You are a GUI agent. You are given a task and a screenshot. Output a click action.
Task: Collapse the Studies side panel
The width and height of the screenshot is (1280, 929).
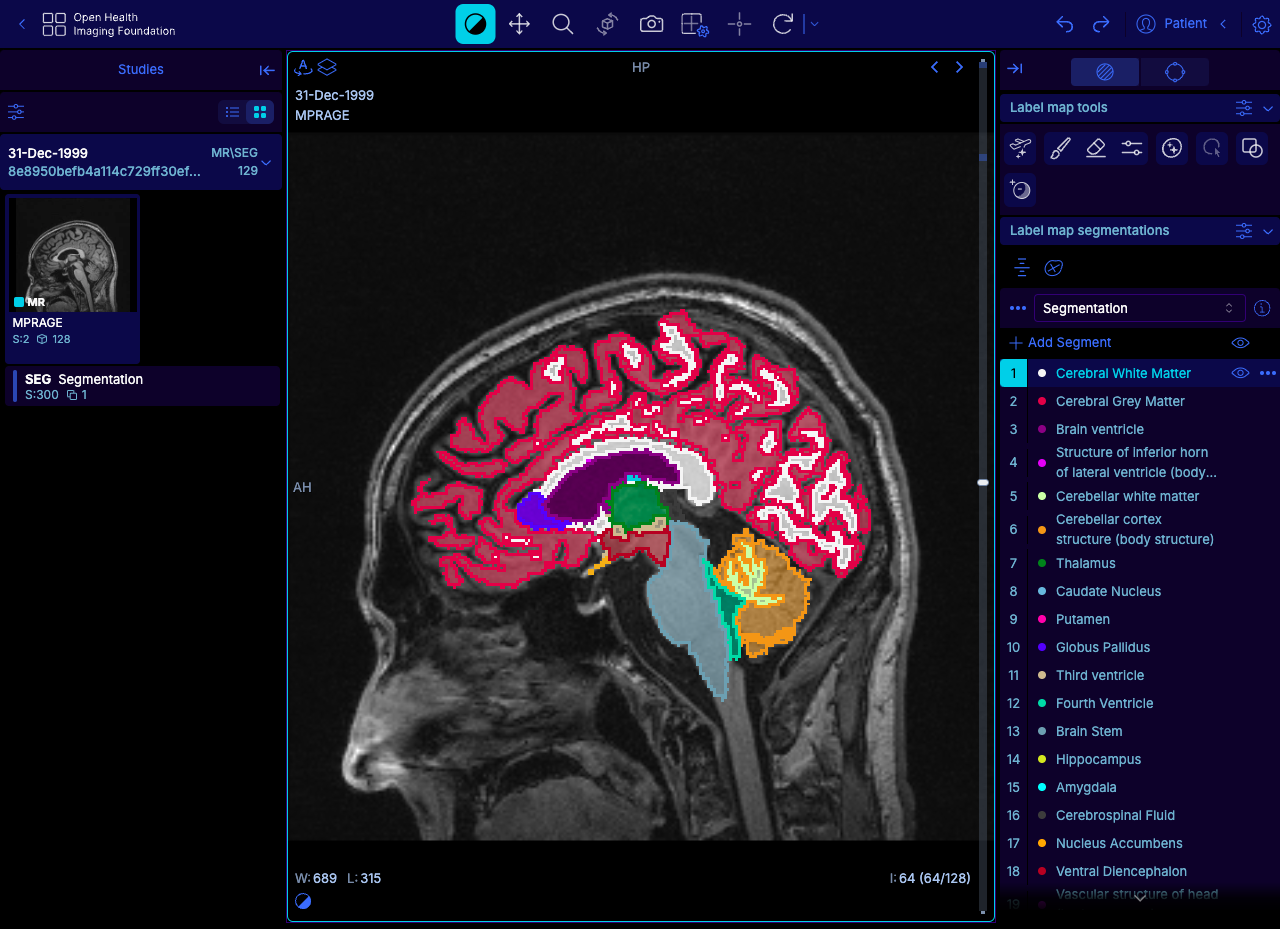click(x=267, y=70)
